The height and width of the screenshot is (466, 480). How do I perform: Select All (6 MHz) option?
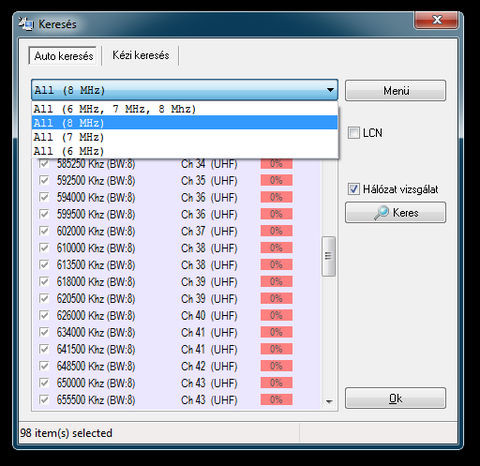click(x=185, y=151)
